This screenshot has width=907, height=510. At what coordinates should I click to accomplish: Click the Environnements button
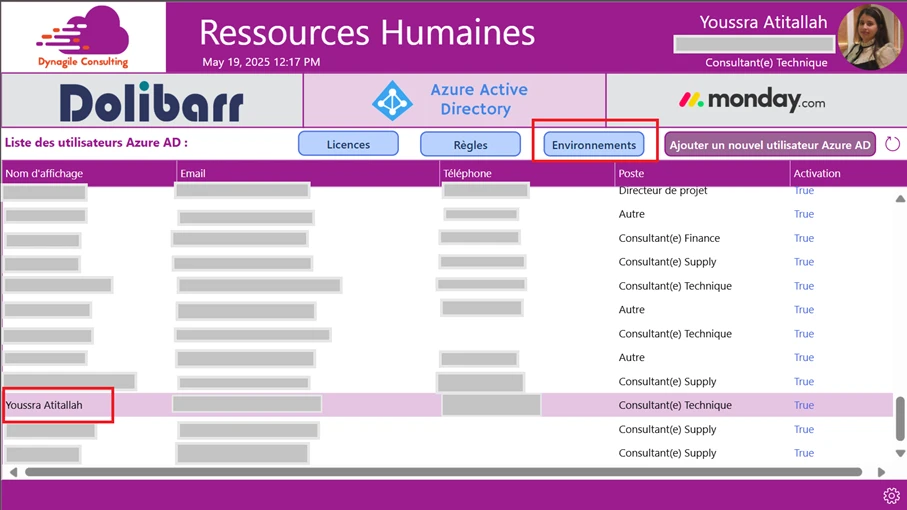pos(593,145)
